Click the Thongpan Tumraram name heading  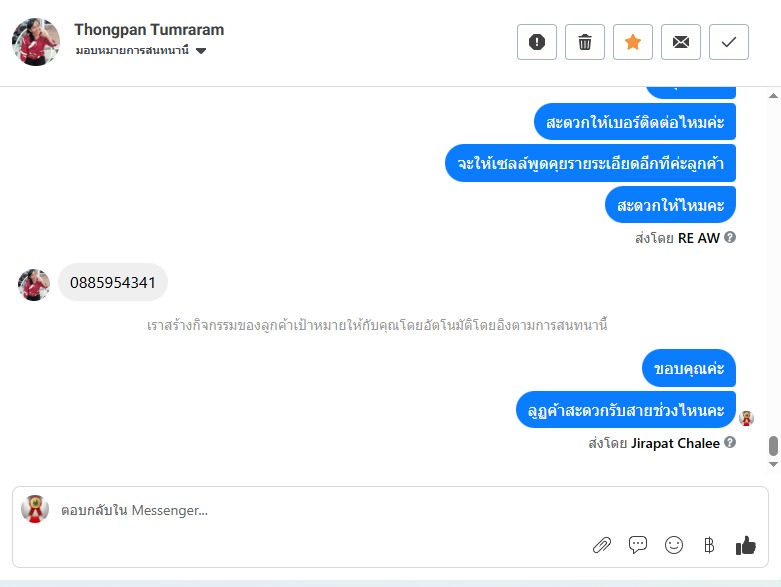(149, 30)
